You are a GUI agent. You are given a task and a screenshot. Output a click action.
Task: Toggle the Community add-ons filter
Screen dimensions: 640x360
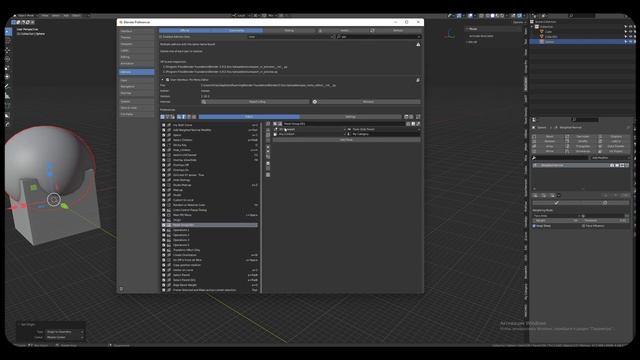pos(237,30)
